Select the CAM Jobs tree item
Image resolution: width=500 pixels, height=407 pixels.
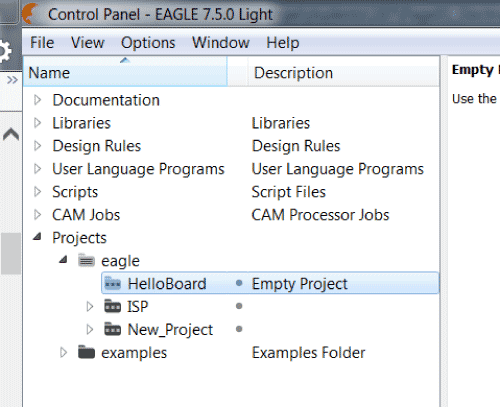tap(86, 215)
